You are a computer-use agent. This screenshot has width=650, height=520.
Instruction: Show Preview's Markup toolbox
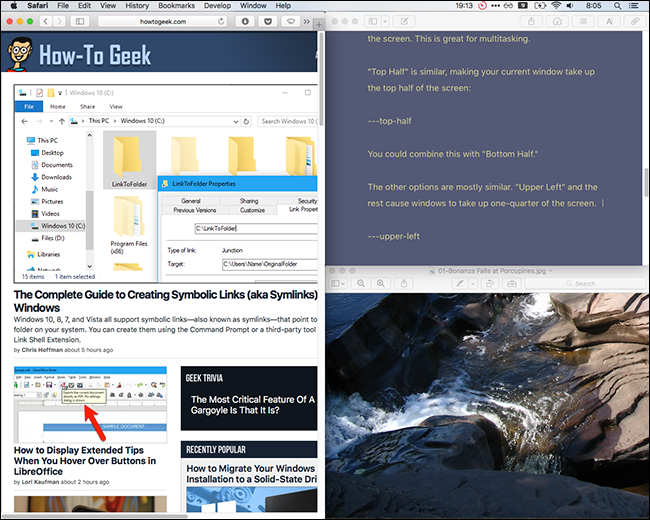click(512, 283)
